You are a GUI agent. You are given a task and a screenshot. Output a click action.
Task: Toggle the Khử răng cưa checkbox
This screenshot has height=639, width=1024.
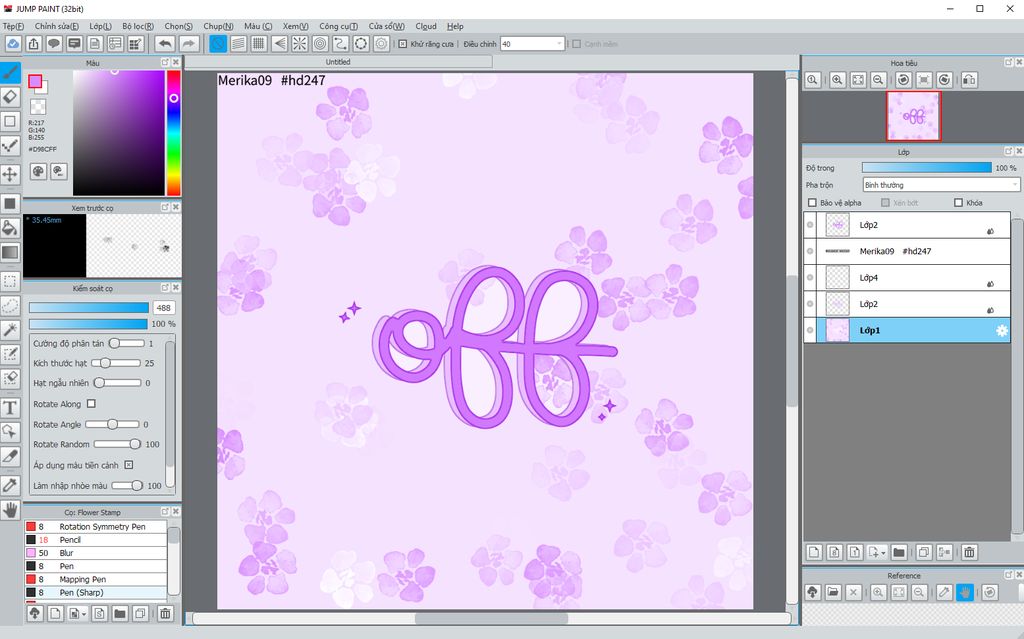[x=403, y=44]
